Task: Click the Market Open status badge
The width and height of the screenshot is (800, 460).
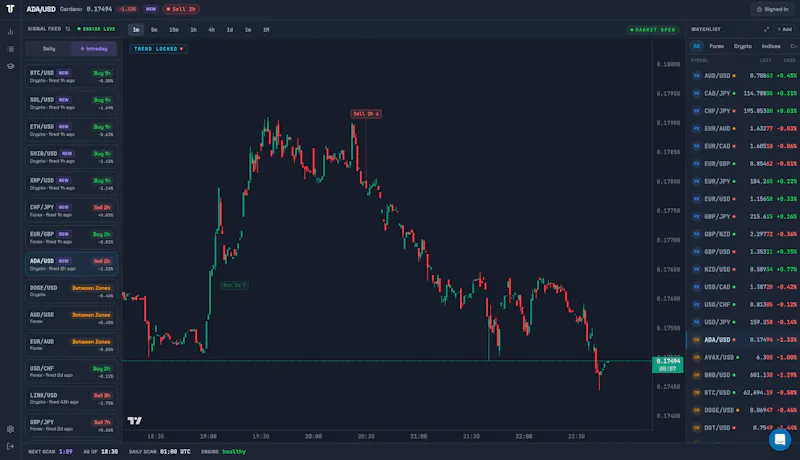Action: (x=653, y=30)
